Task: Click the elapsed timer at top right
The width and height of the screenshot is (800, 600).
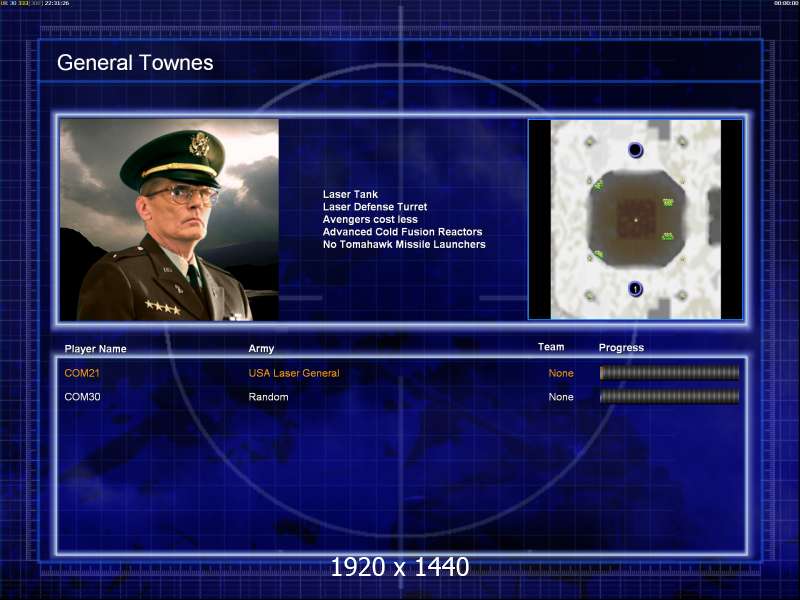Action: [786, 3]
